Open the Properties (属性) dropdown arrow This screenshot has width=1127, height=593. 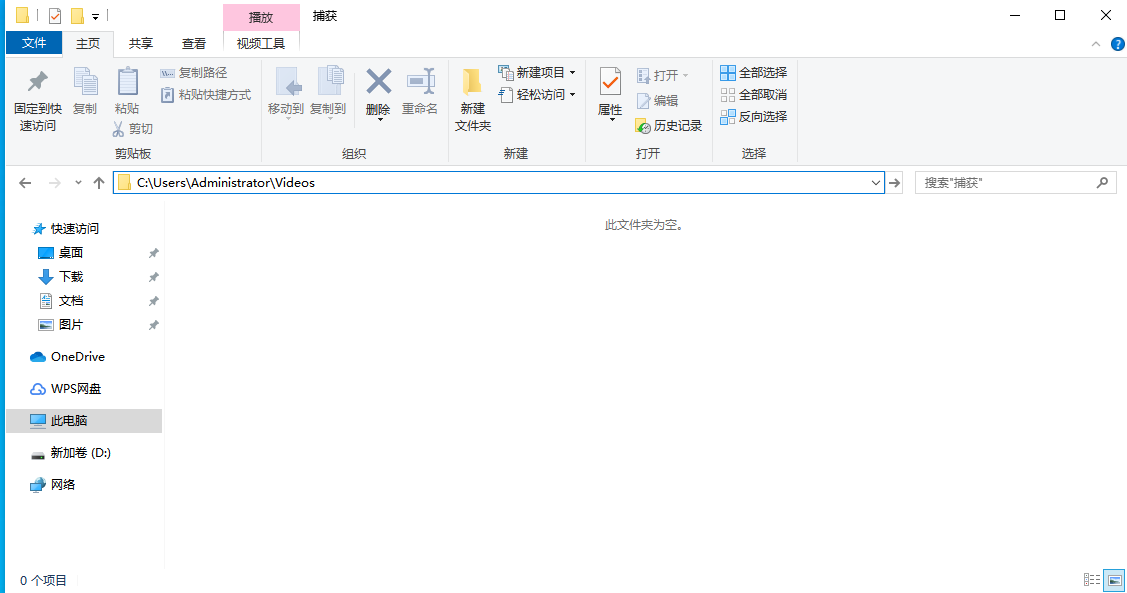612,120
